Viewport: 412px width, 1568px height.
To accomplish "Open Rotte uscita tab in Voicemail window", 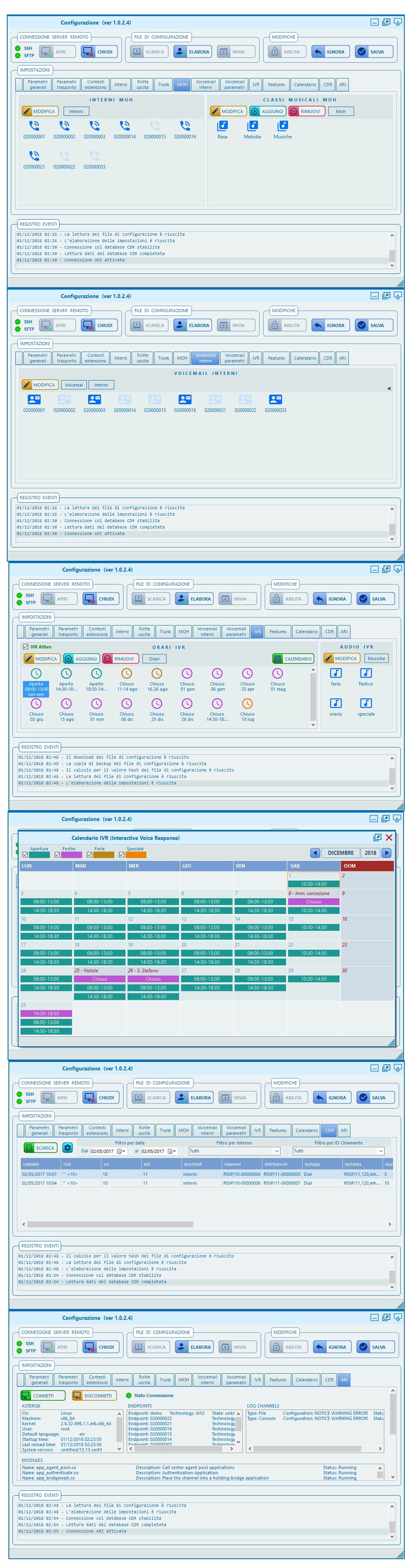I will [142, 358].
